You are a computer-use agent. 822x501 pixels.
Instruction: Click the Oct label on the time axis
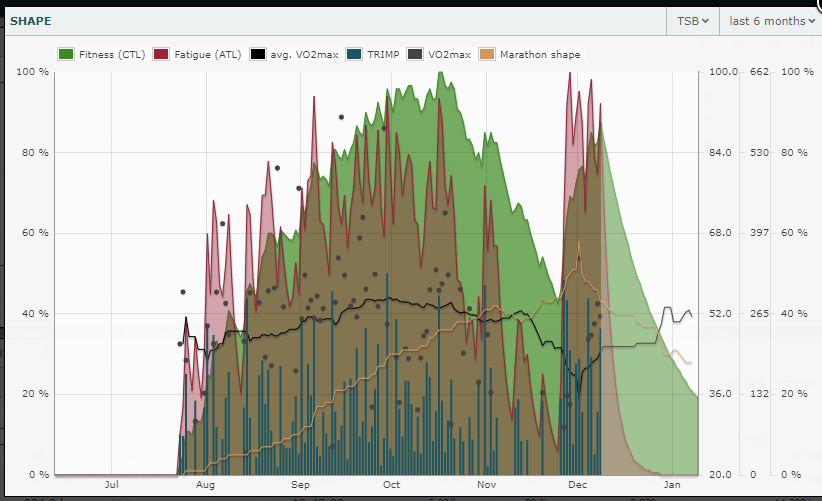coord(391,485)
